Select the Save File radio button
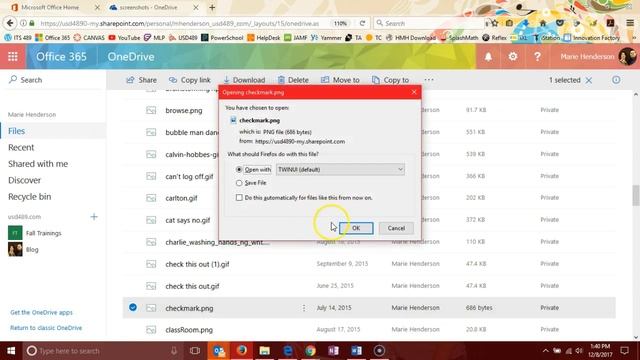Screen dimensions: 640x360 [x=239, y=183]
